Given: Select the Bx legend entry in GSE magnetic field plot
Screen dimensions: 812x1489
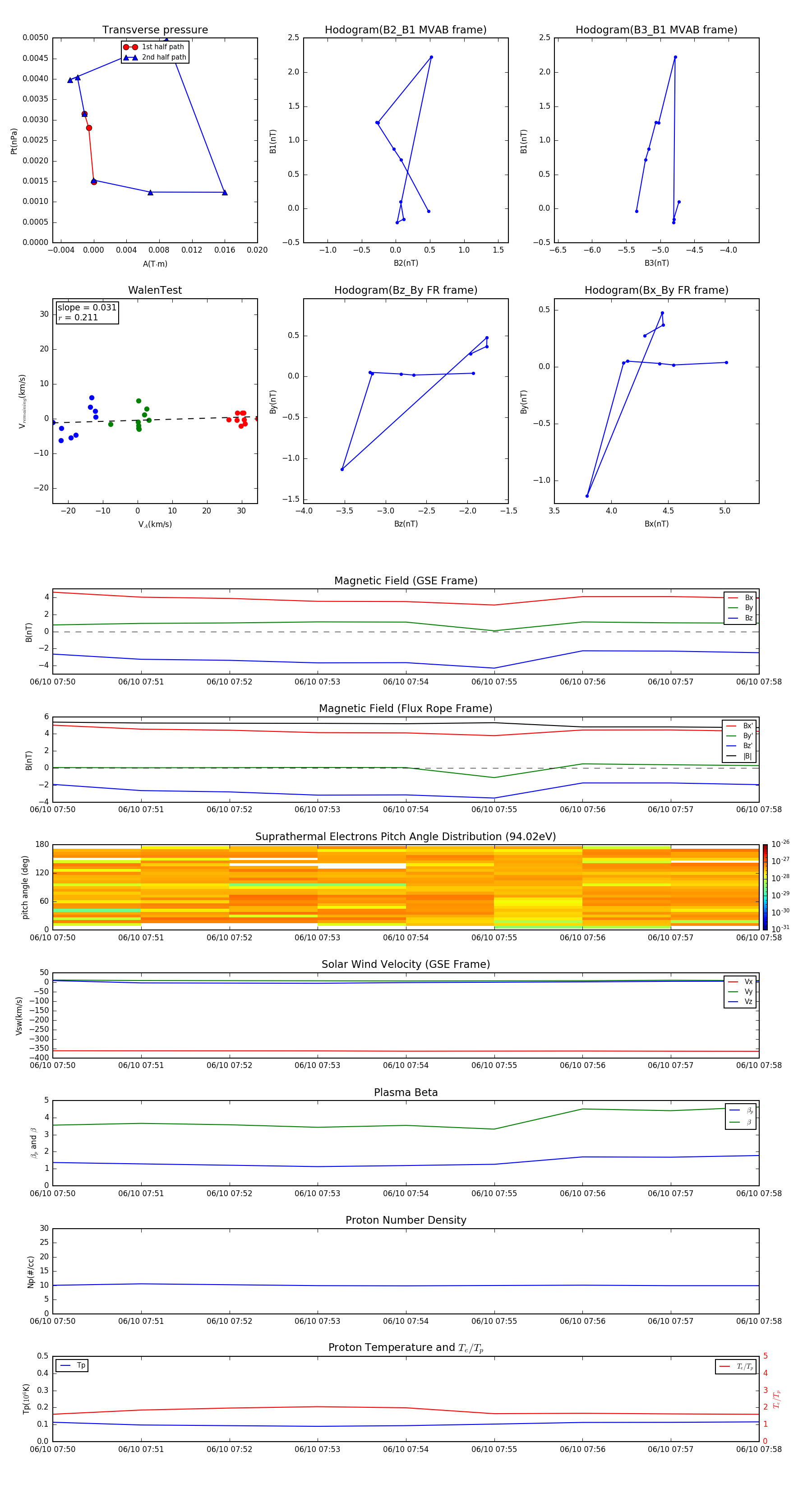Looking at the screenshot, I should click(740, 598).
